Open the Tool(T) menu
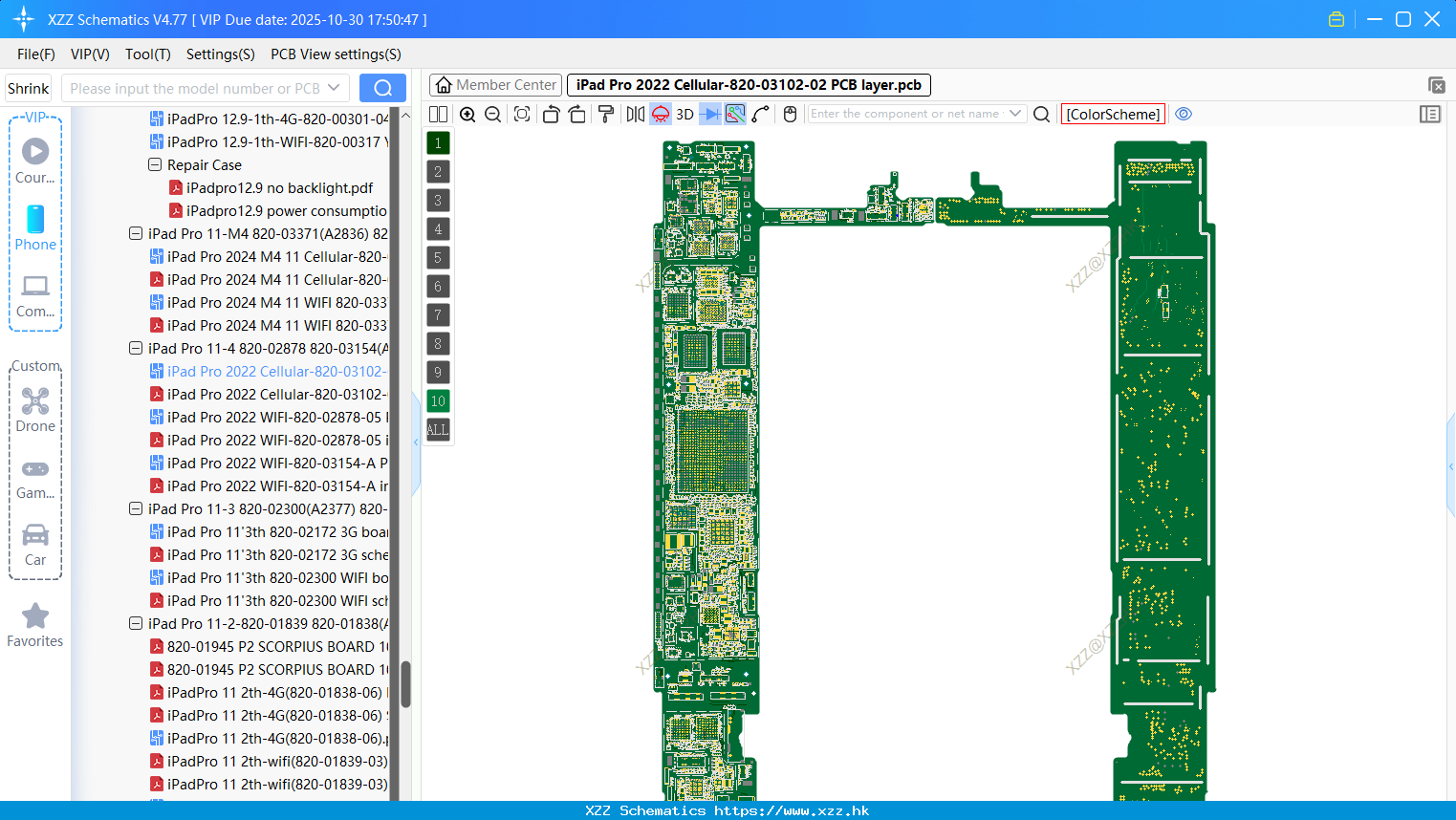The image size is (1456, 820). [148, 54]
